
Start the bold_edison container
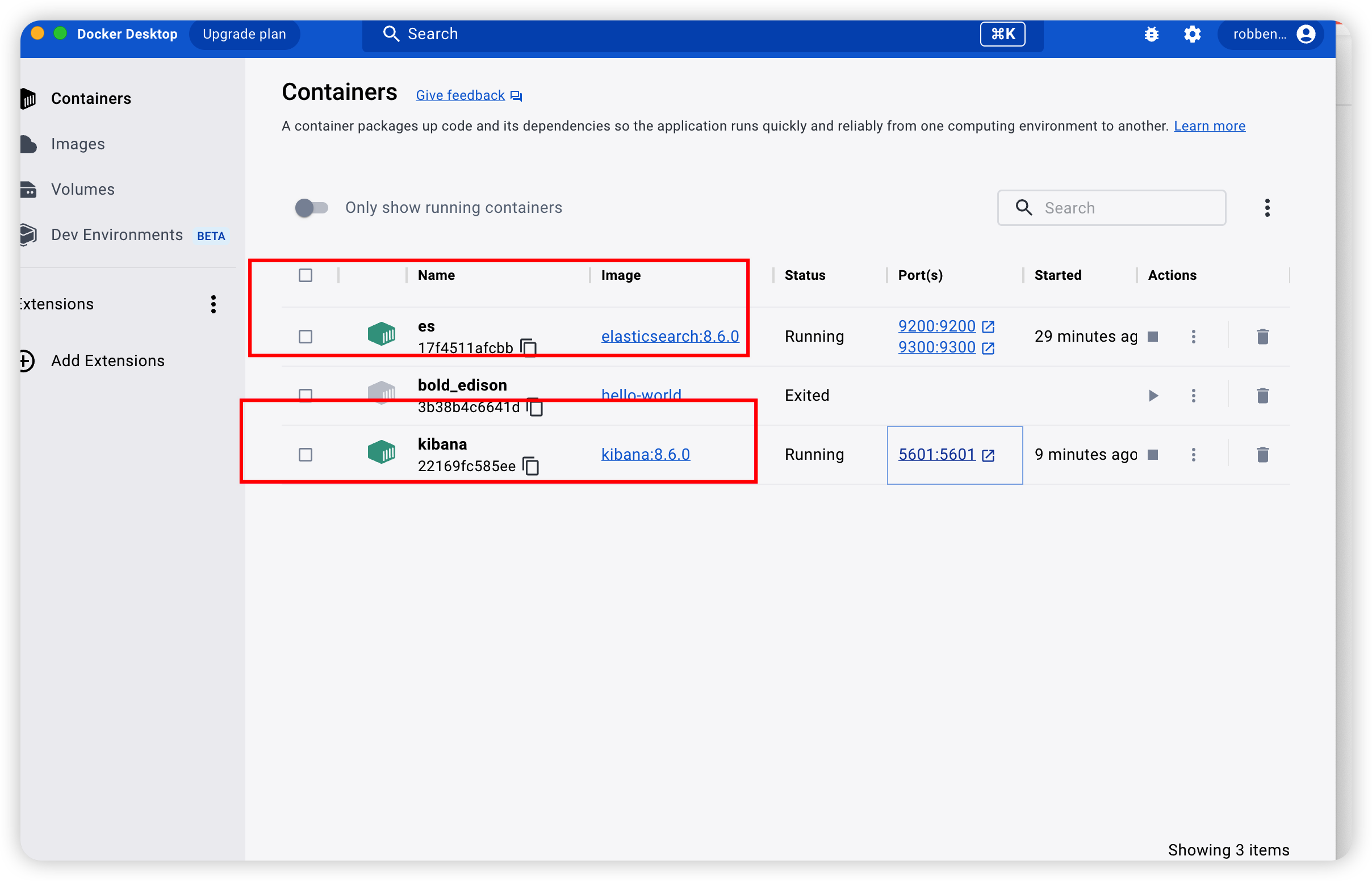click(x=1153, y=396)
